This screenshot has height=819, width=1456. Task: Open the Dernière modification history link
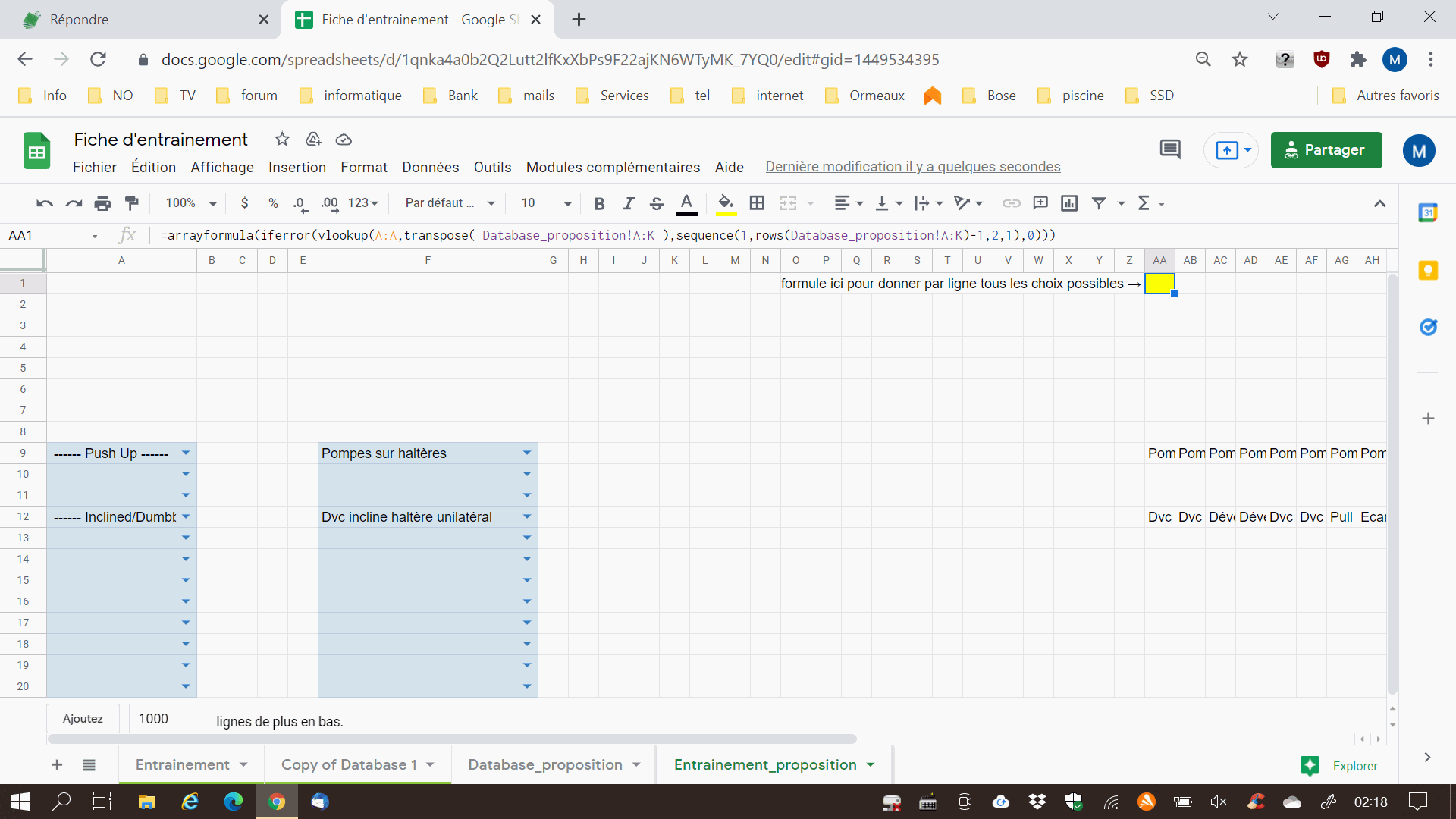[x=912, y=167]
